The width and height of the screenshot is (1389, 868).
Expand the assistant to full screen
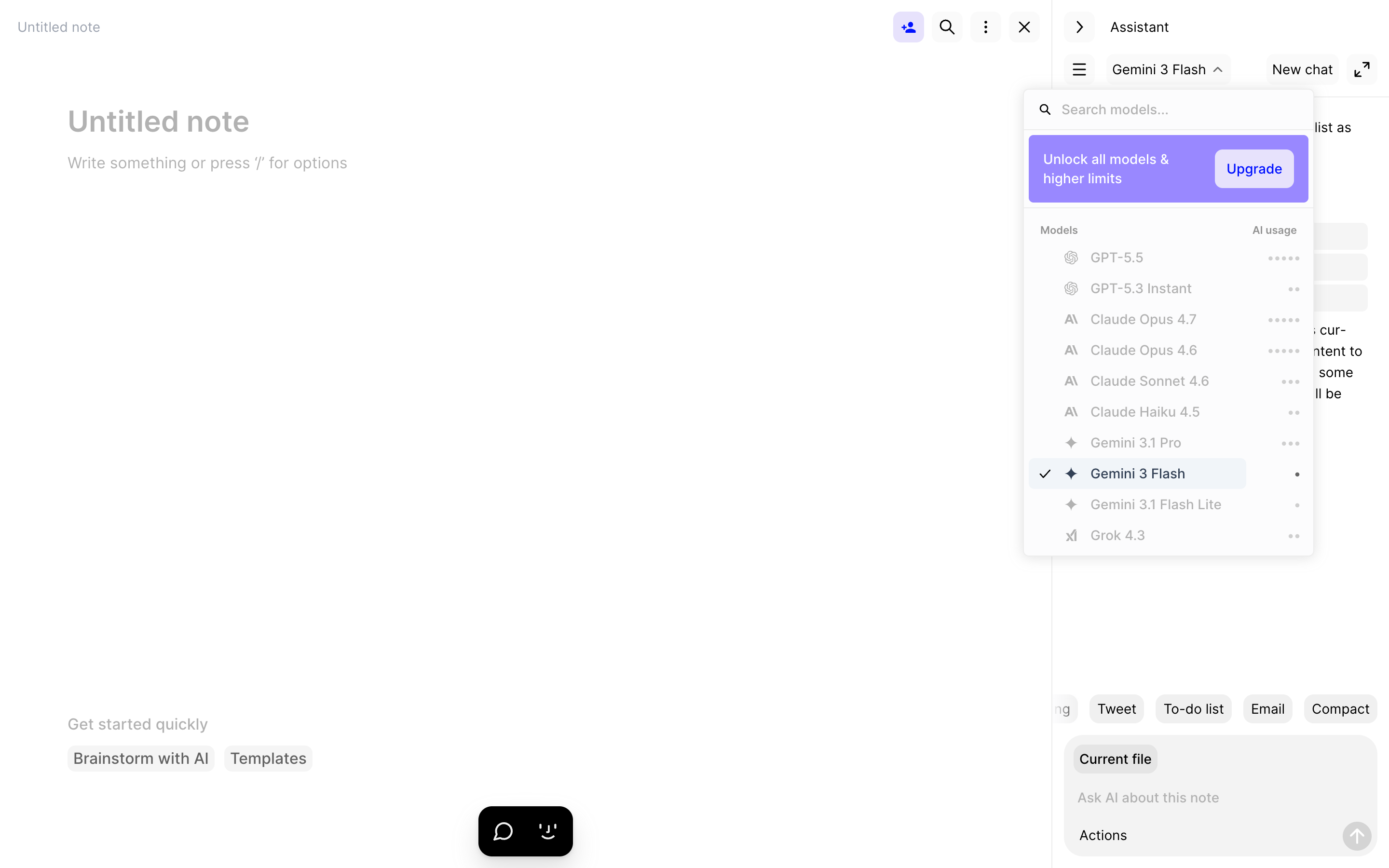(x=1362, y=69)
